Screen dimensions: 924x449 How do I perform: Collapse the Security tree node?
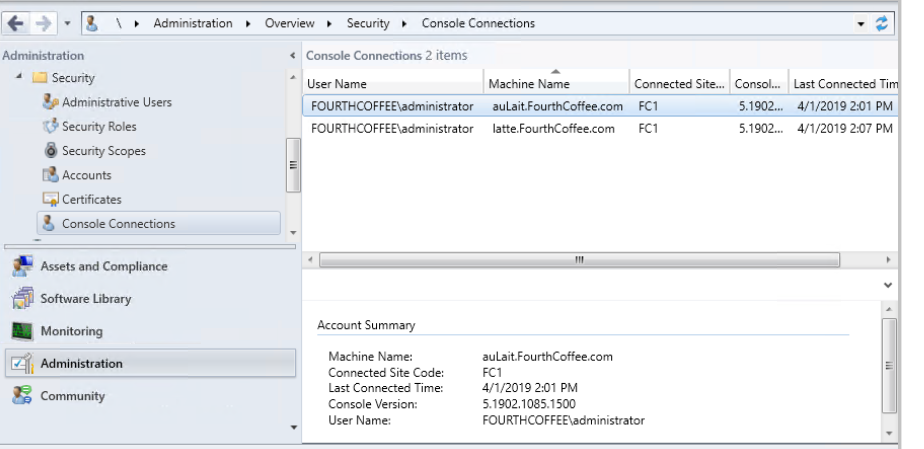(x=19, y=77)
